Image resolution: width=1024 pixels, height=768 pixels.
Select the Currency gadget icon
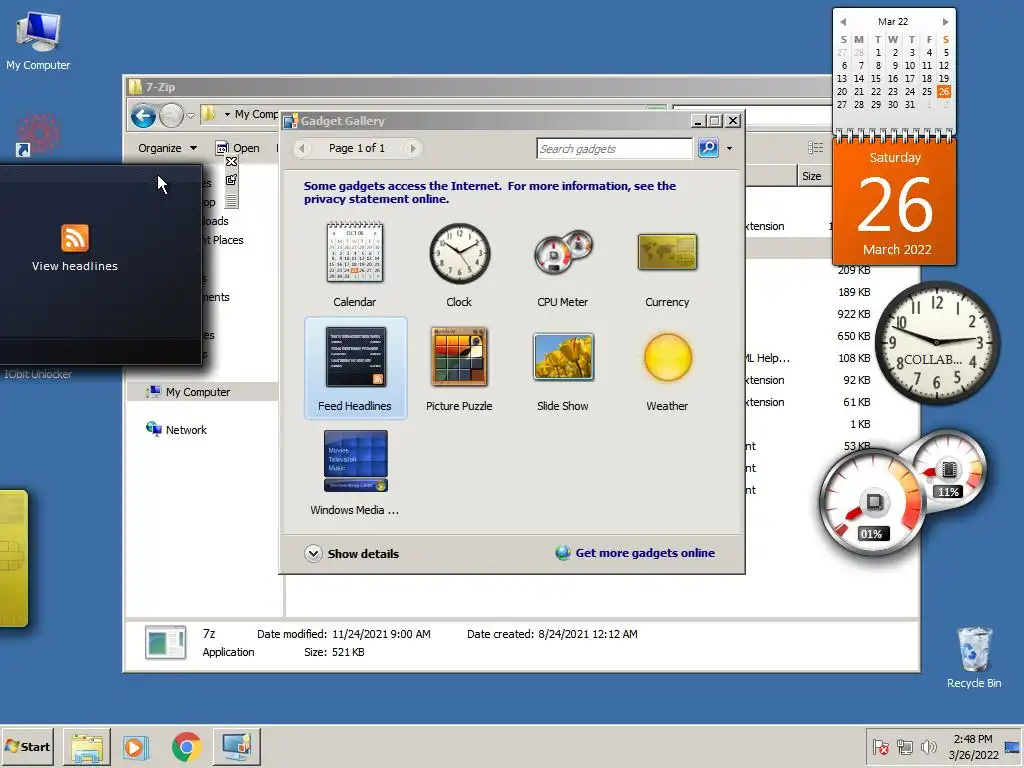coord(667,252)
